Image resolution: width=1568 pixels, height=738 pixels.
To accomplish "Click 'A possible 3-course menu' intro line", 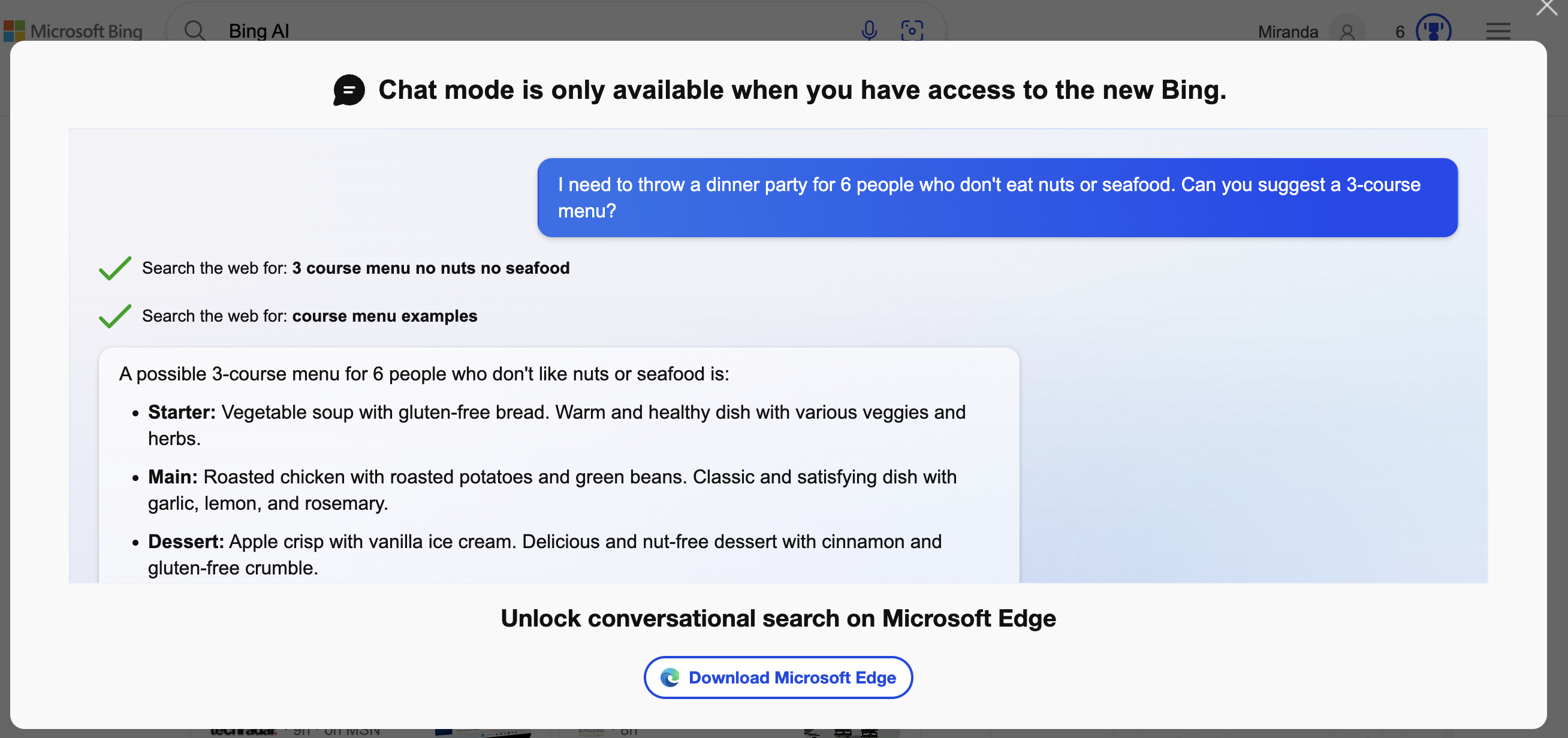I will tap(424, 374).
